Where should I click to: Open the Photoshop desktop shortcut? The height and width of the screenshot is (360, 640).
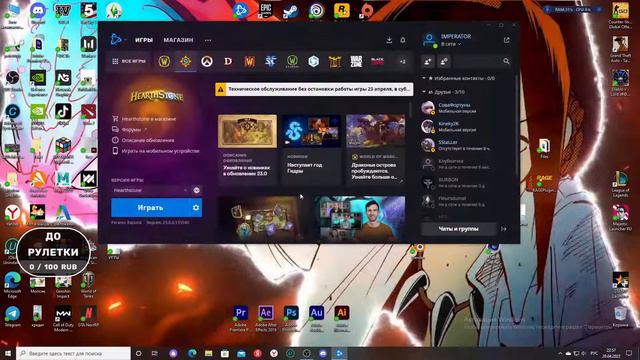pos(291,318)
